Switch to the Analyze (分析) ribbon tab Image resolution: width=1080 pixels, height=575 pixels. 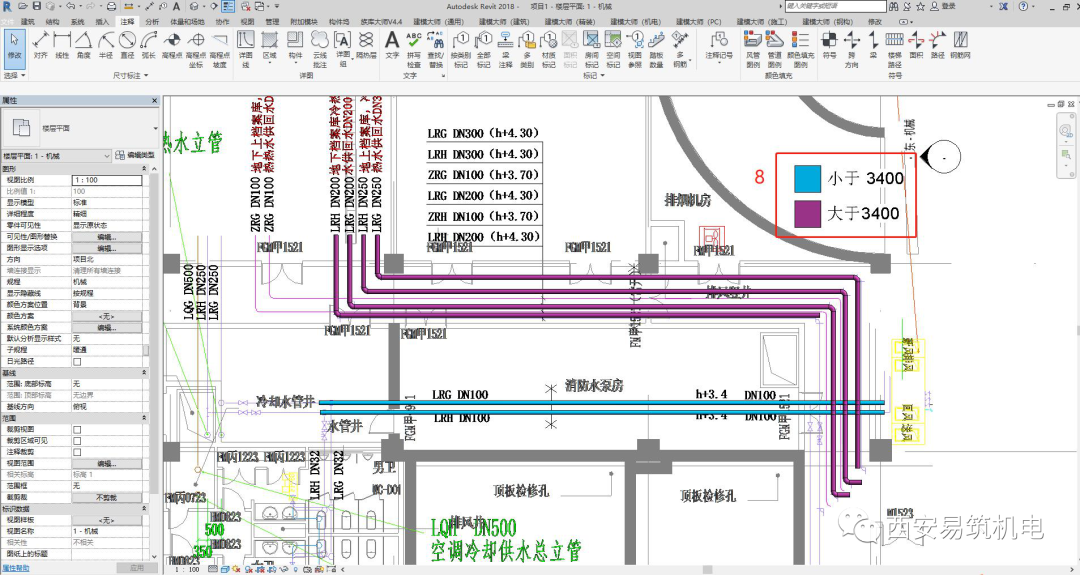[152, 22]
